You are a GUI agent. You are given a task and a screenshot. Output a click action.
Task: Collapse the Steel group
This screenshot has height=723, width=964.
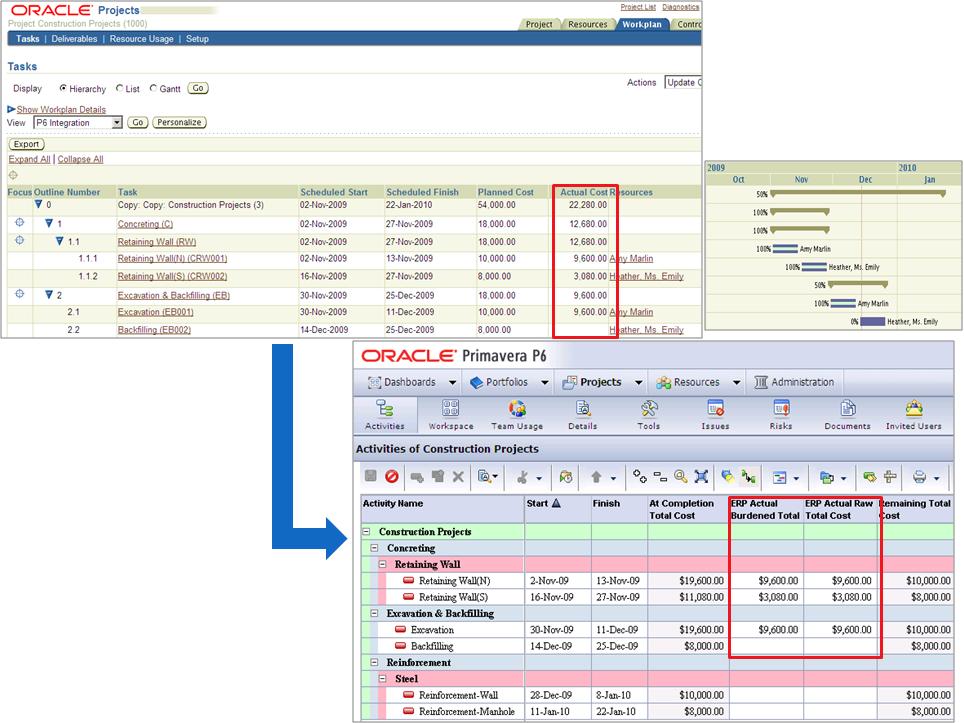pos(382,679)
